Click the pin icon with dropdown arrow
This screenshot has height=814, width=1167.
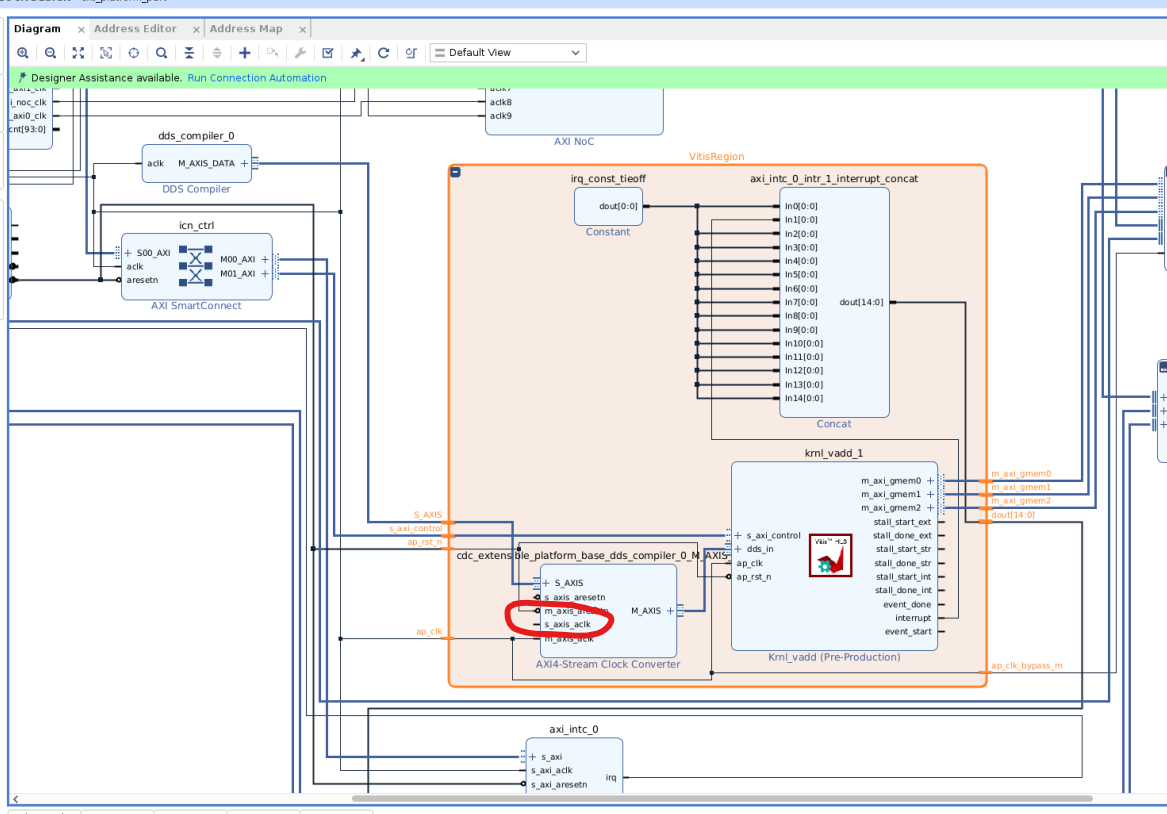click(357, 53)
